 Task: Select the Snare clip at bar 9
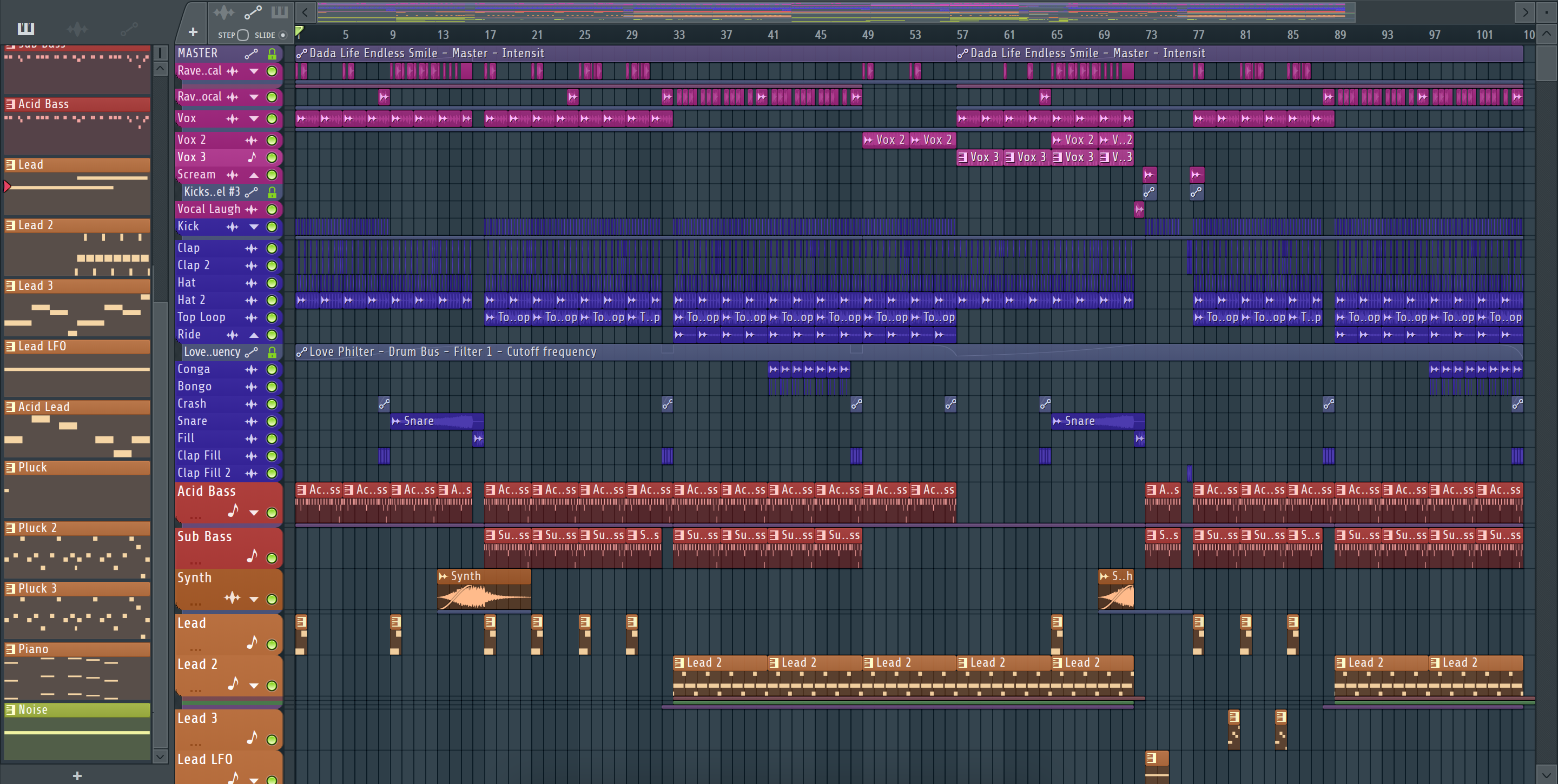click(x=437, y=421)
